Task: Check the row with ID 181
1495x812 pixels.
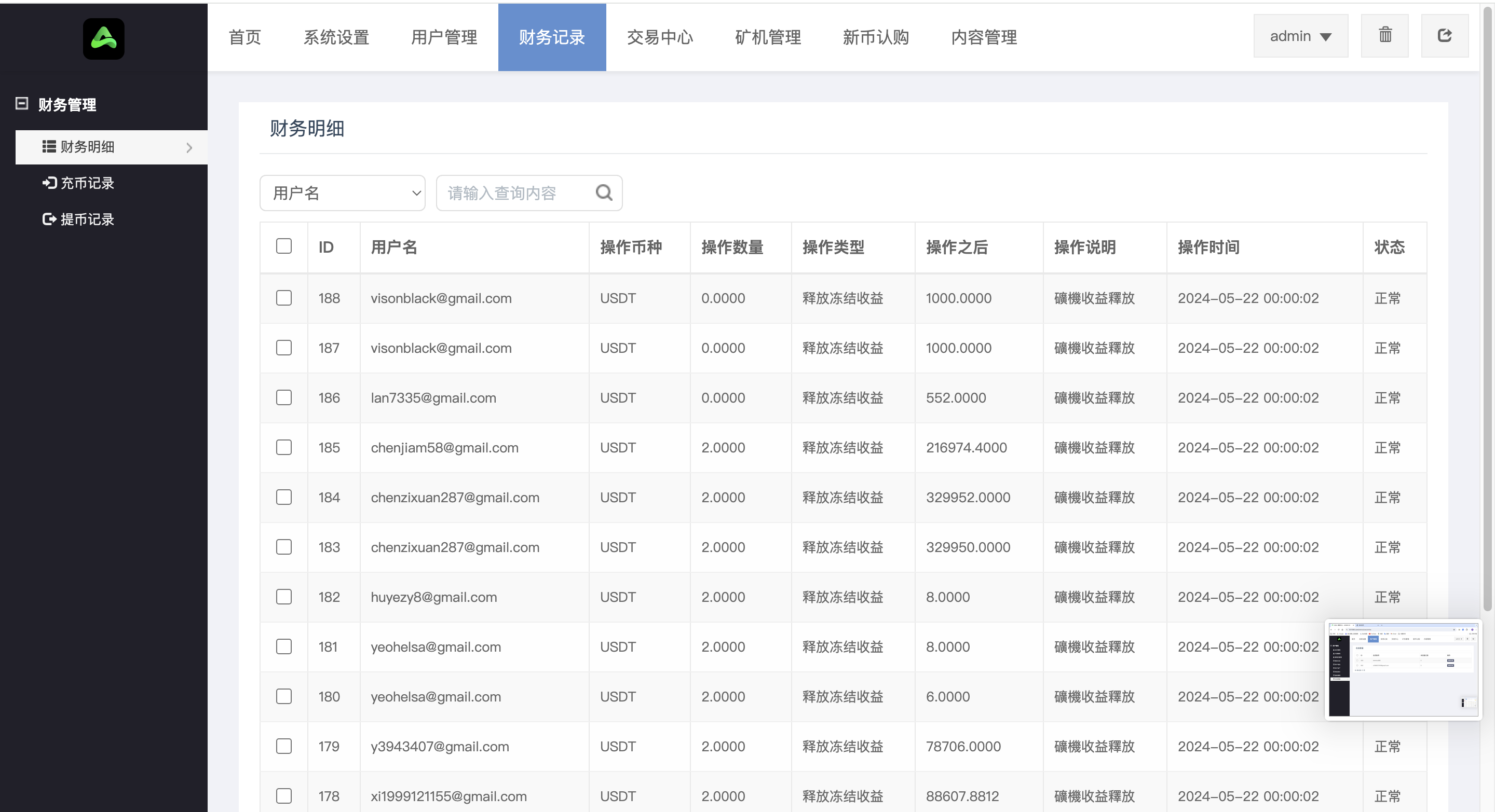Action: (x=284, y=648)
